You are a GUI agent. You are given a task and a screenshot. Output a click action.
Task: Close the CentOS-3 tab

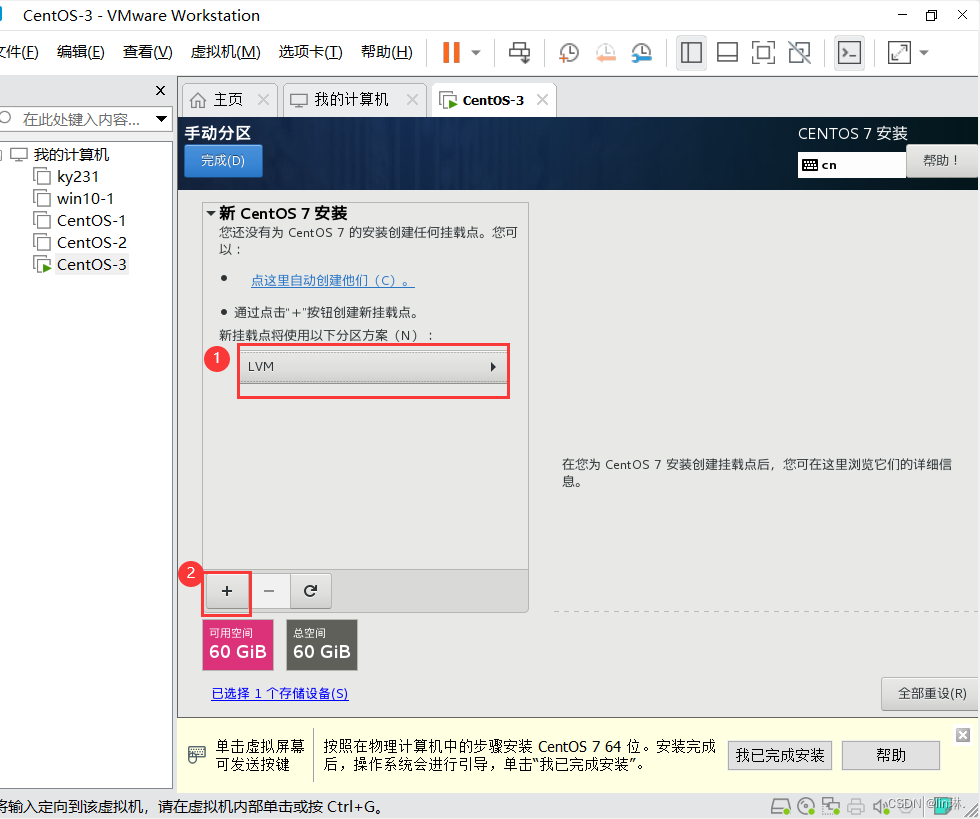(542, 99)
